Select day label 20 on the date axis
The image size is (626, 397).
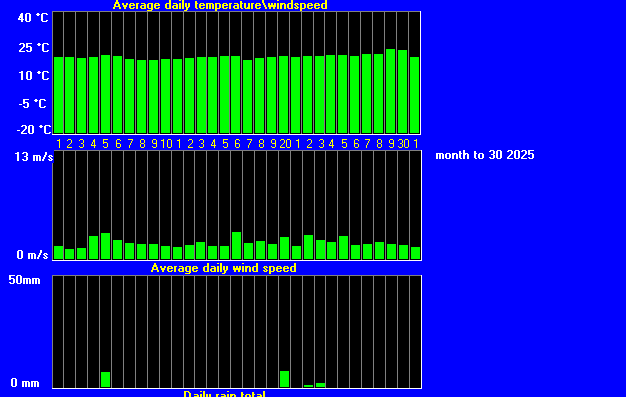tap(285, 144)
